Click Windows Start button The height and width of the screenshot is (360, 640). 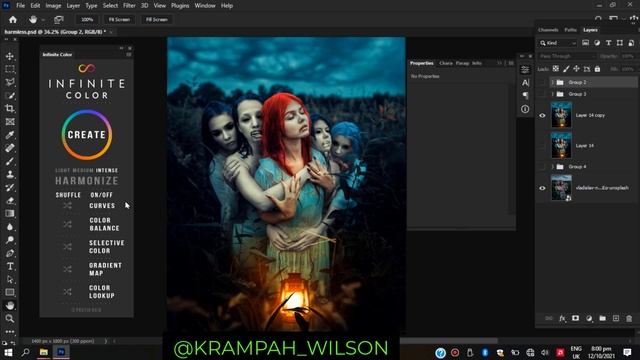[8, 352]
